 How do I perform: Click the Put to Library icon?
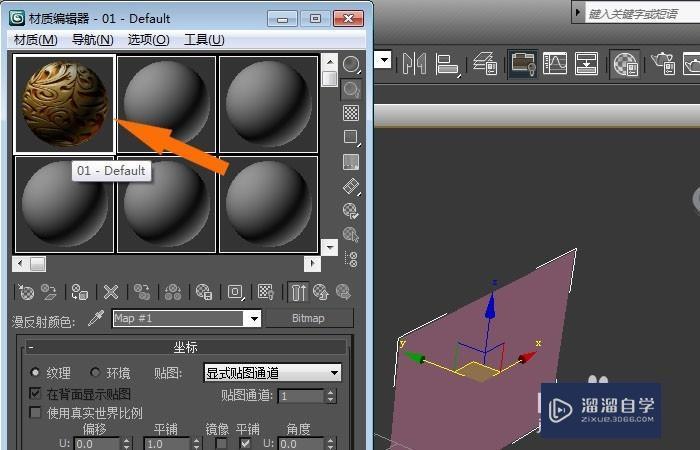tap(204, 292)
